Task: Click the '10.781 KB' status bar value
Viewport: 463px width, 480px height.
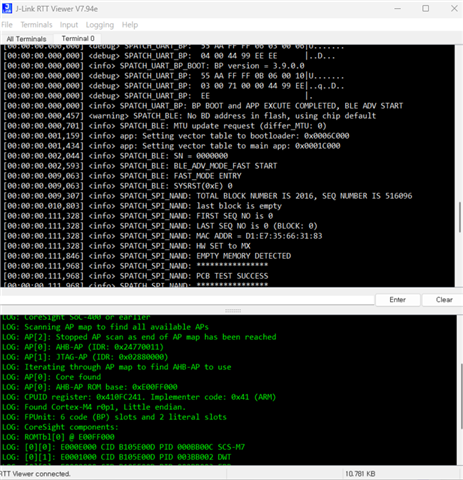Action: [360, 474]
